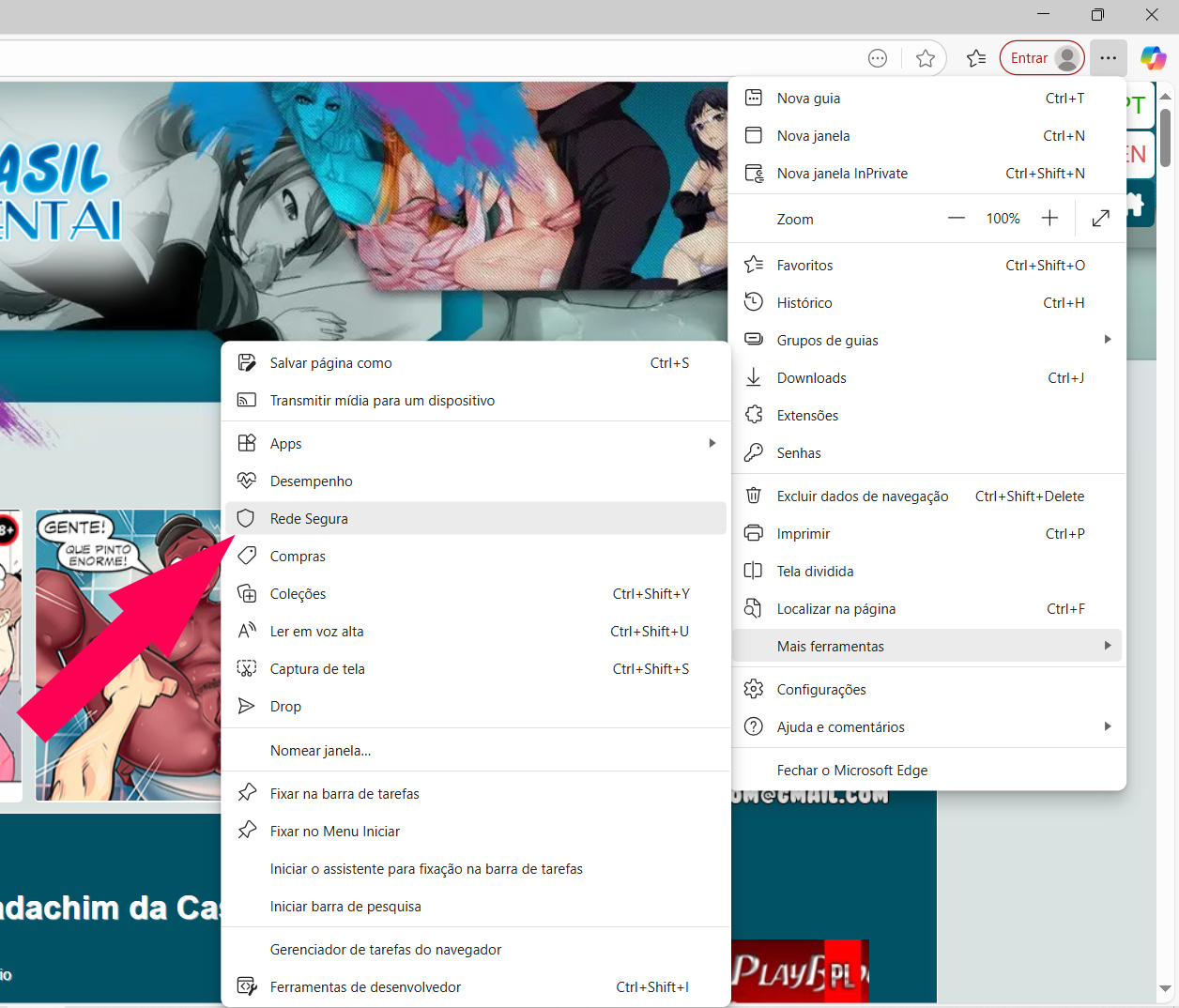Viewport: 1179px width, 1008px height.
Task: Open the Settings and more ellipsis button
Action: click(x=1108, y=58)
